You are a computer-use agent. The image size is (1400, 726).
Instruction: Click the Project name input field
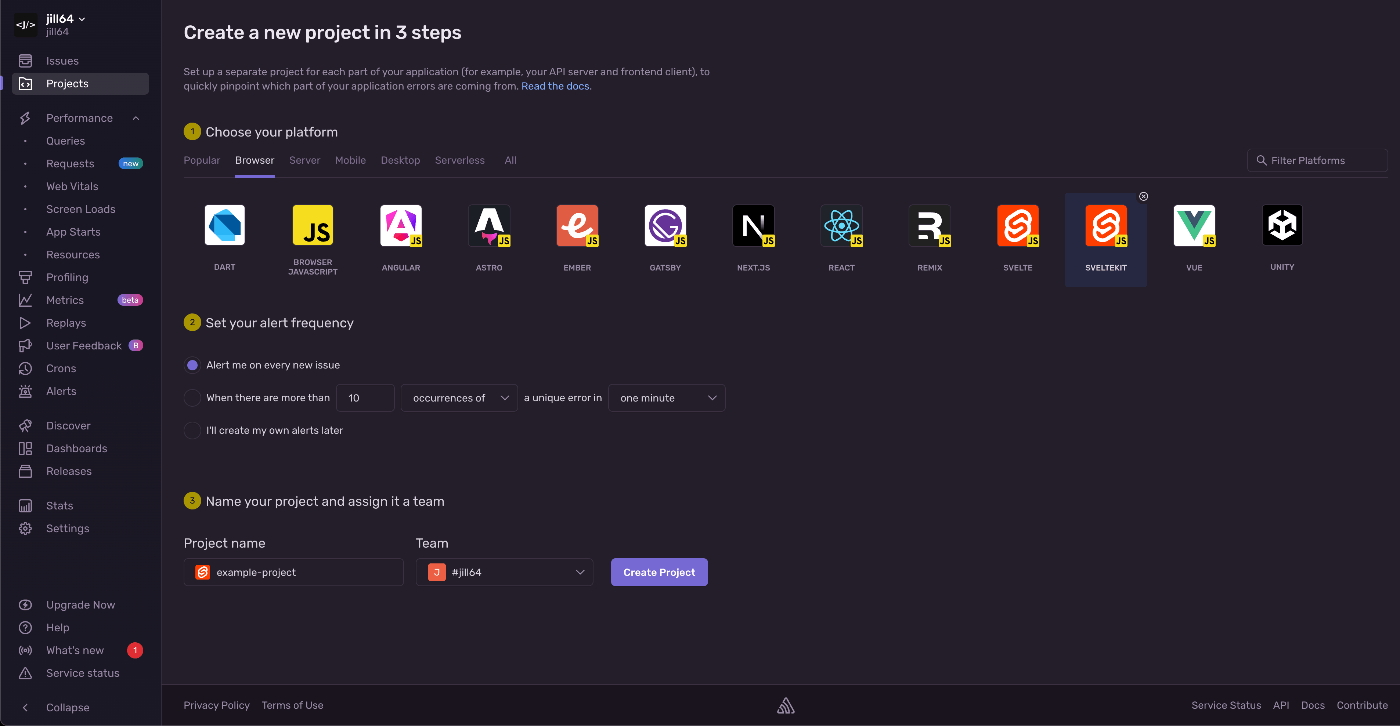click(294, 572)
